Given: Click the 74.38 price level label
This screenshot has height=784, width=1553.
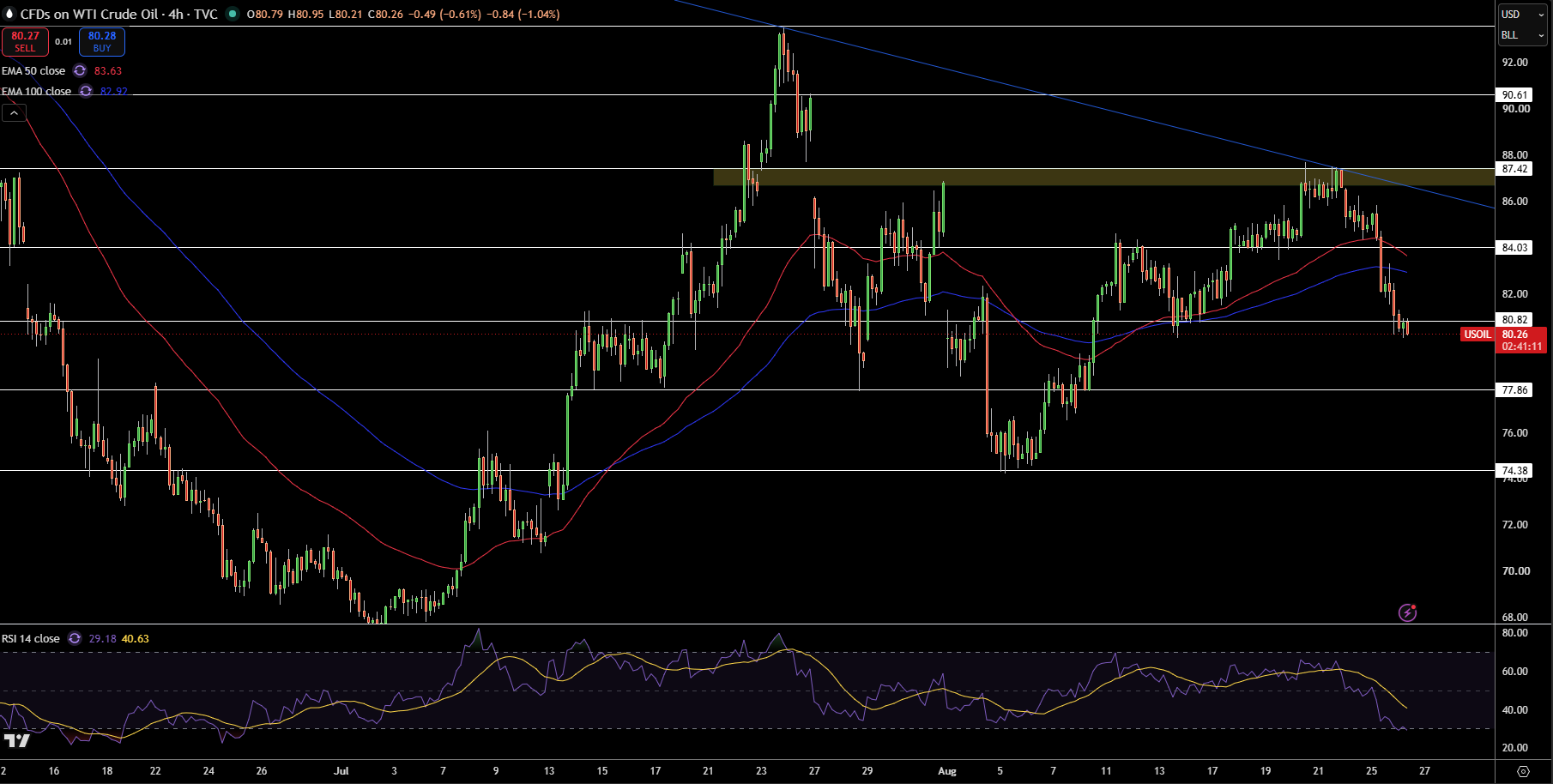Looking at the screenshot, I should point(1514,471).
